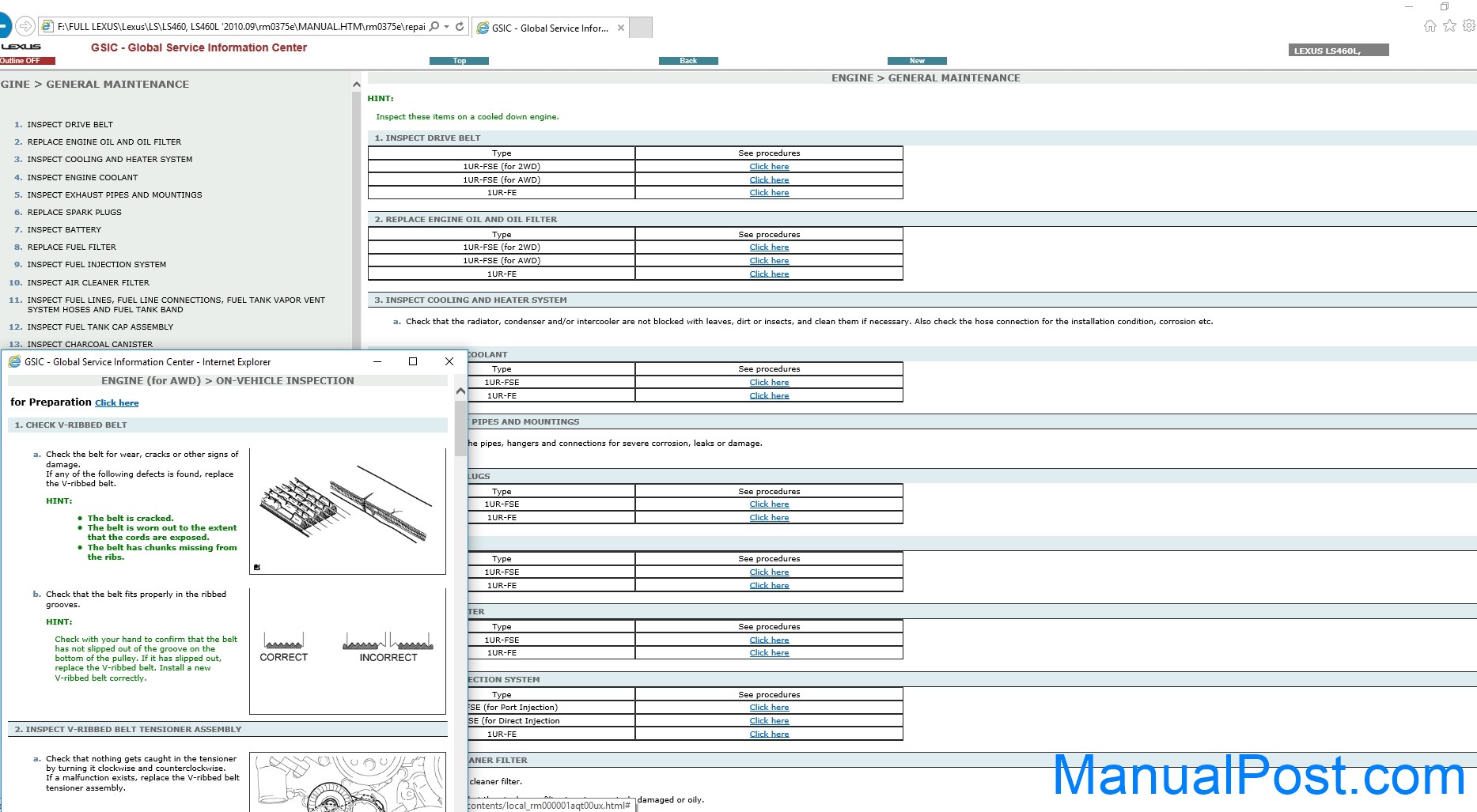This screenshot has height=812, width=1477.
Task: Click outline pane scroll up arrow
Action: coord(356,84)
